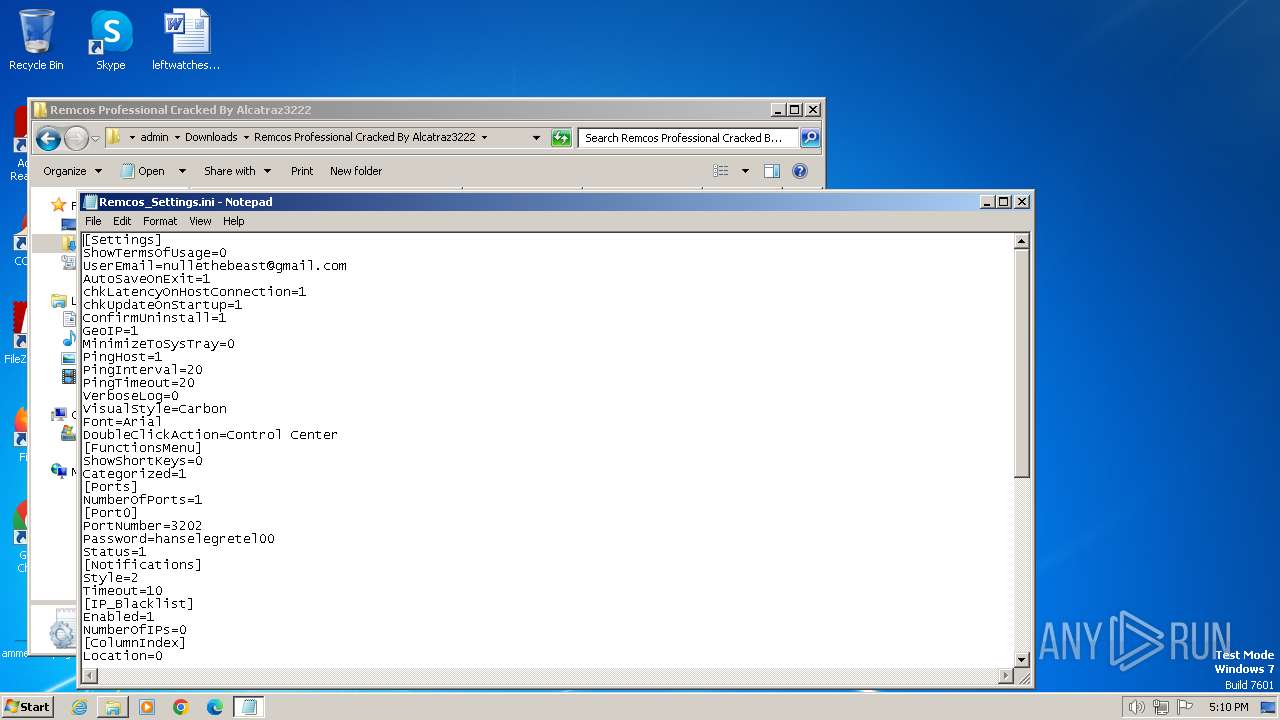
Task: Click the Explorer search magnifier icon
Action: 810,138
